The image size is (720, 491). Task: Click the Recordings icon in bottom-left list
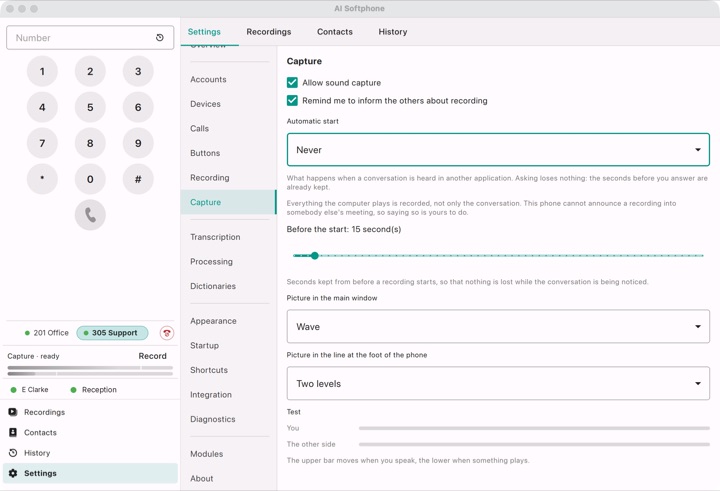[13, 412]
